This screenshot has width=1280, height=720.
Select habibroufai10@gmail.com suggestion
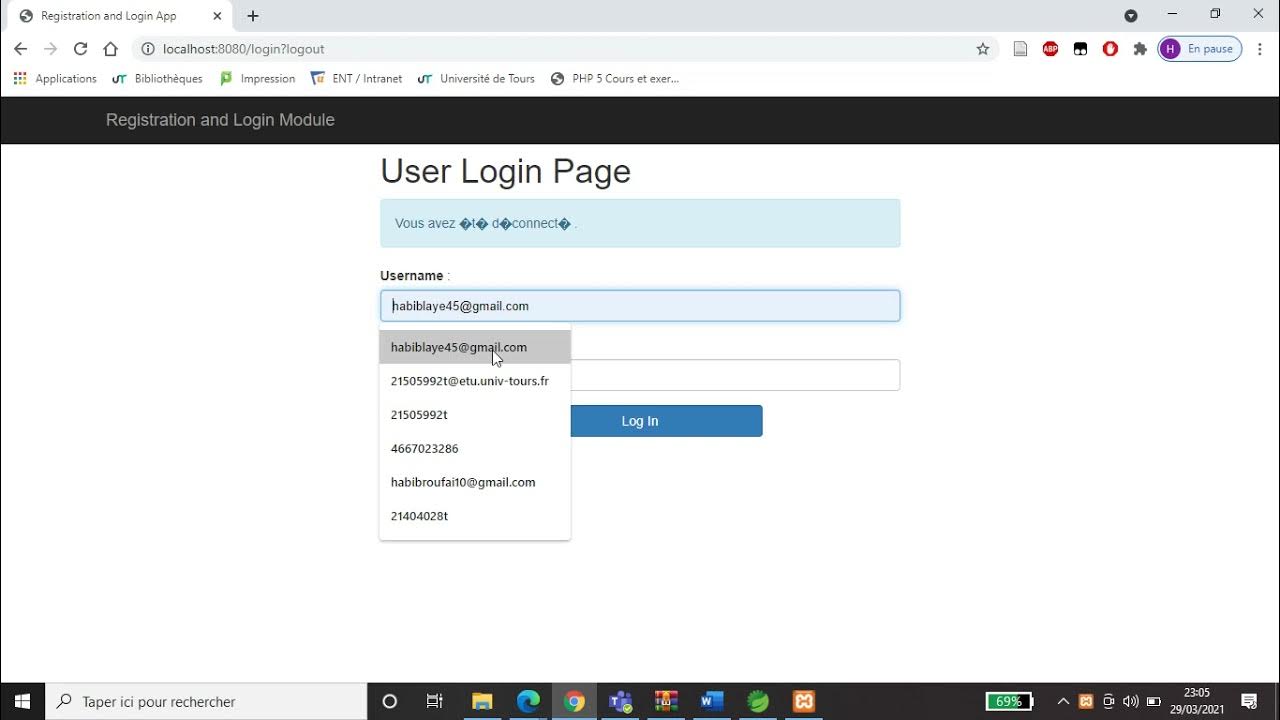click(x=475, y=482)
